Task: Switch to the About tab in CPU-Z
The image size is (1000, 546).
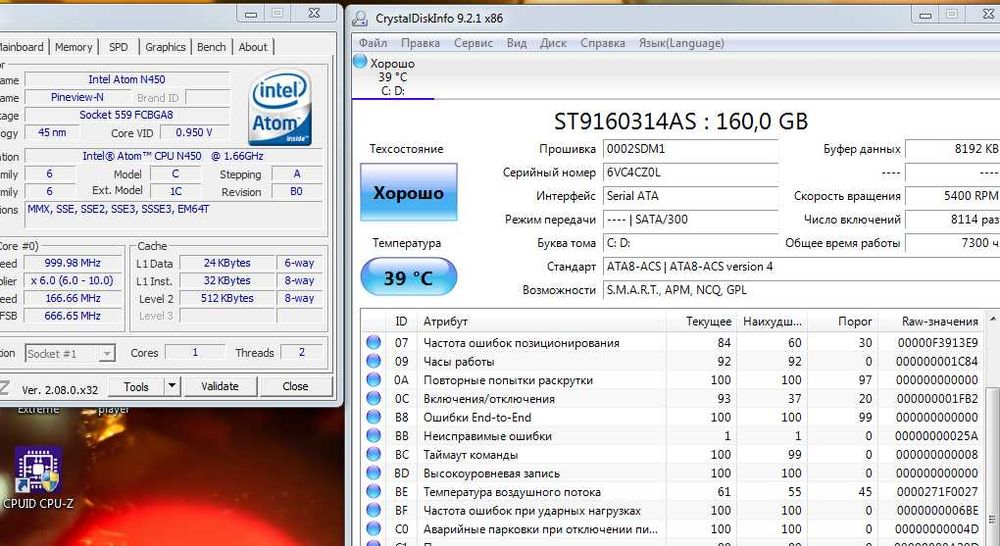Action: click(x=253, y=47)
